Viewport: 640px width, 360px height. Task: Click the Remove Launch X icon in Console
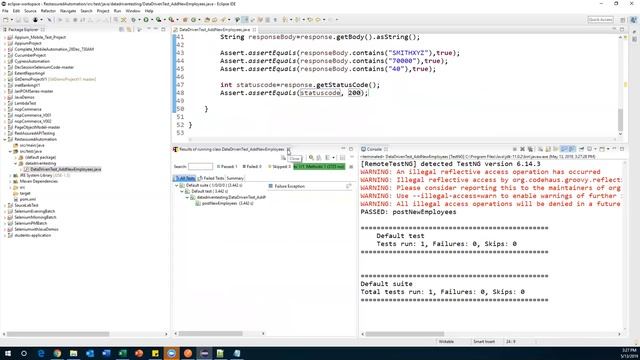(x=522, y=149)
